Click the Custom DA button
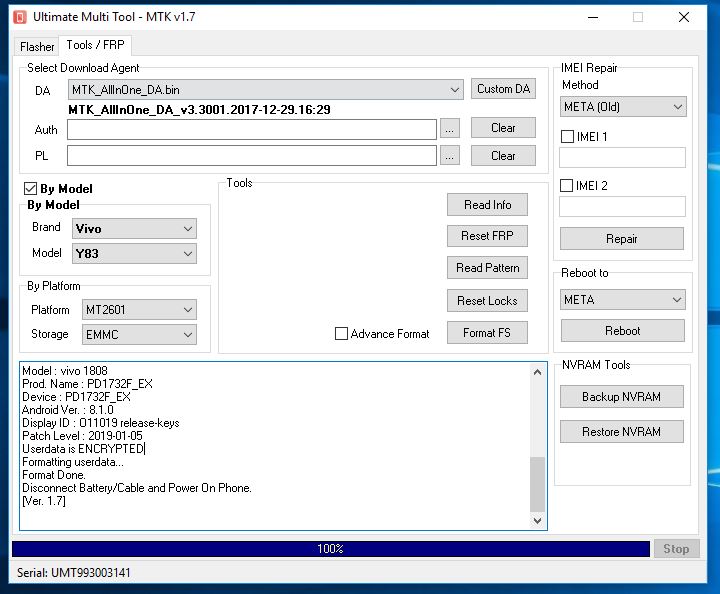Image resolution: width=720 pixels, height=594 pixels. [503, 89]
